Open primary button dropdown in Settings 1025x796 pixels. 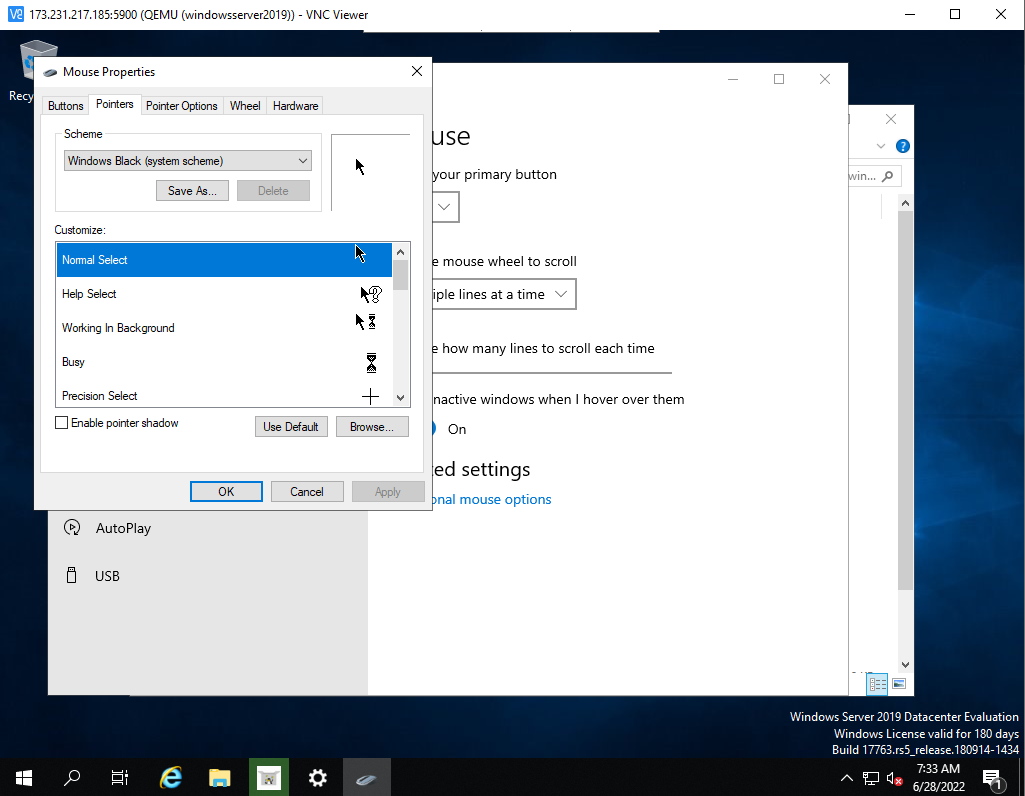(x=445, y=207)
